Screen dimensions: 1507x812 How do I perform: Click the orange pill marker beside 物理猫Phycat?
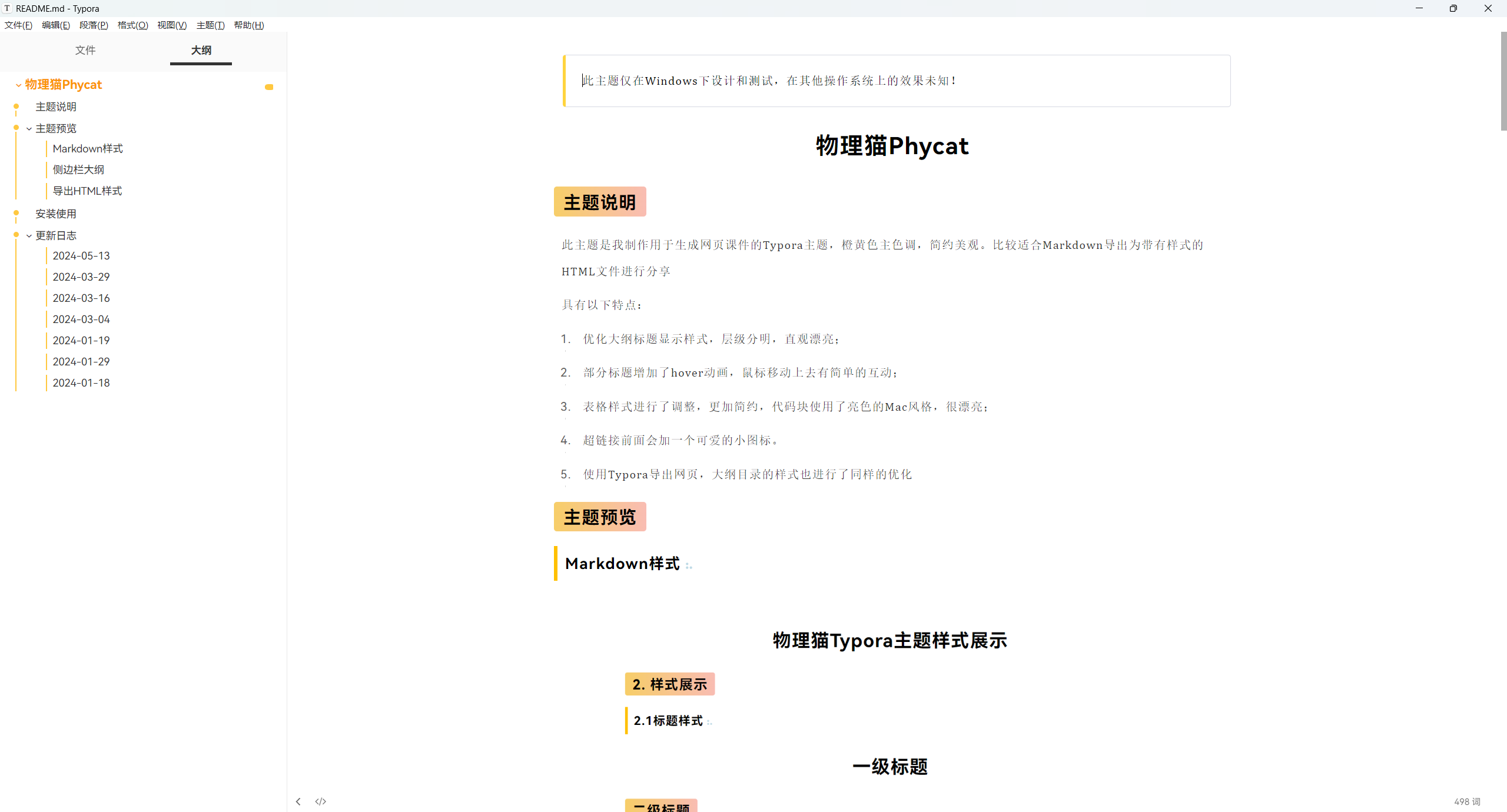click(x=269, y=87)
